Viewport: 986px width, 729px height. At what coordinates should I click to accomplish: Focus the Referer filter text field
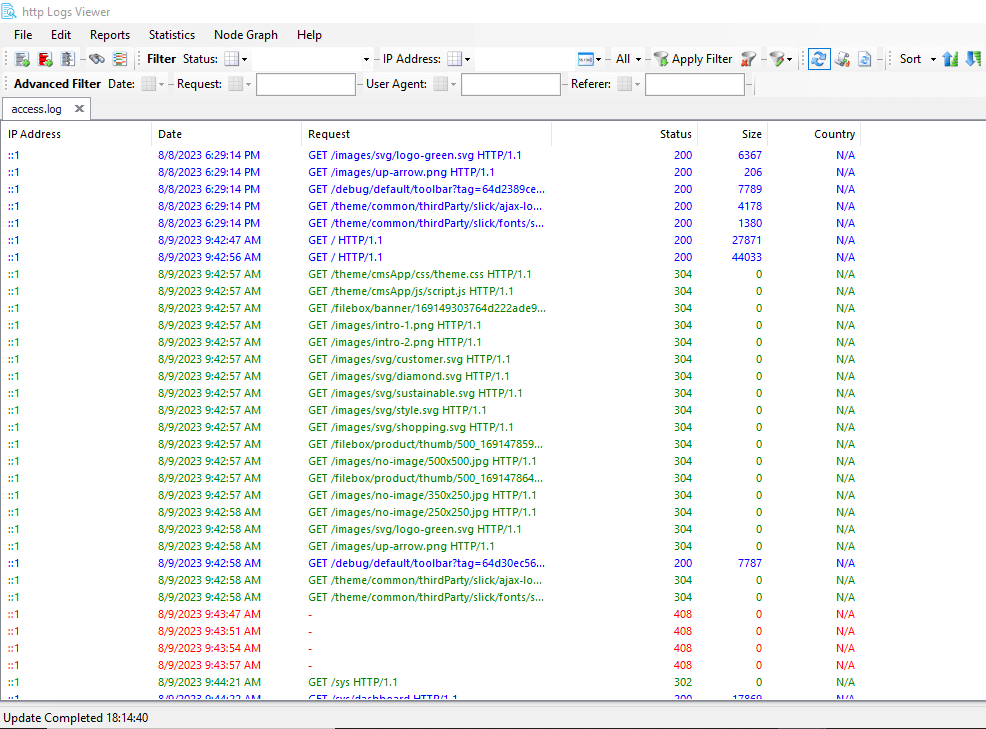[695, 84]
